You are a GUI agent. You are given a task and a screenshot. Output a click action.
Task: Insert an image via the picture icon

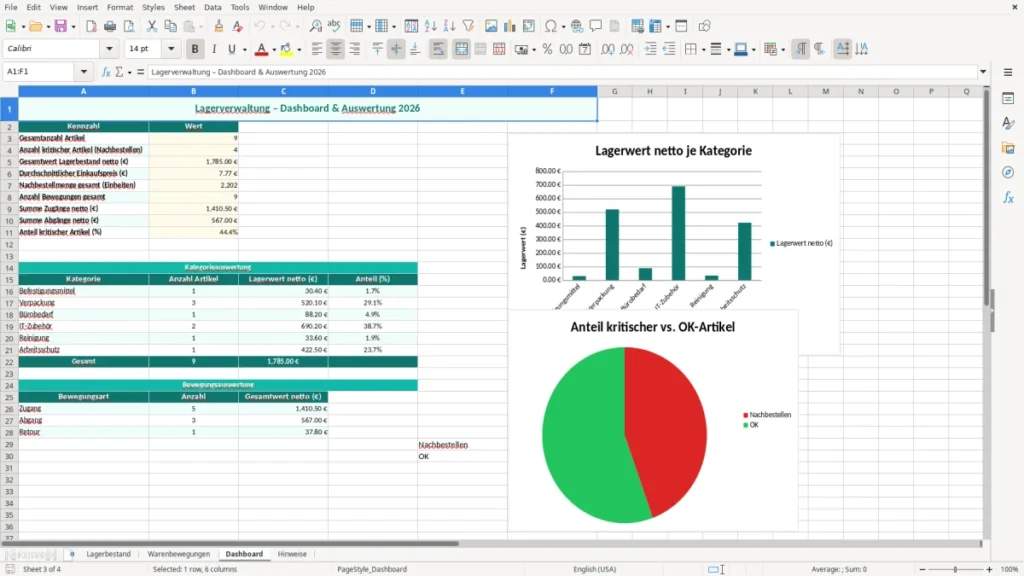(x=491, y=26)
